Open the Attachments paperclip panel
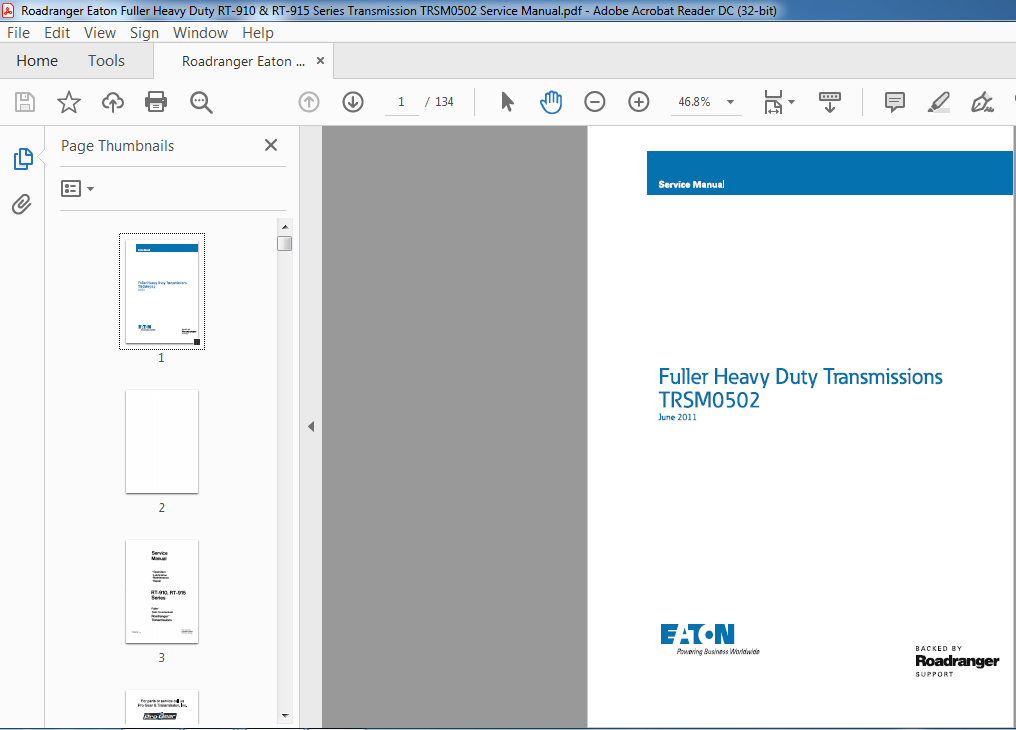Screen dimensions: 1016x730 pyautogui.click(x=21, y=205)
